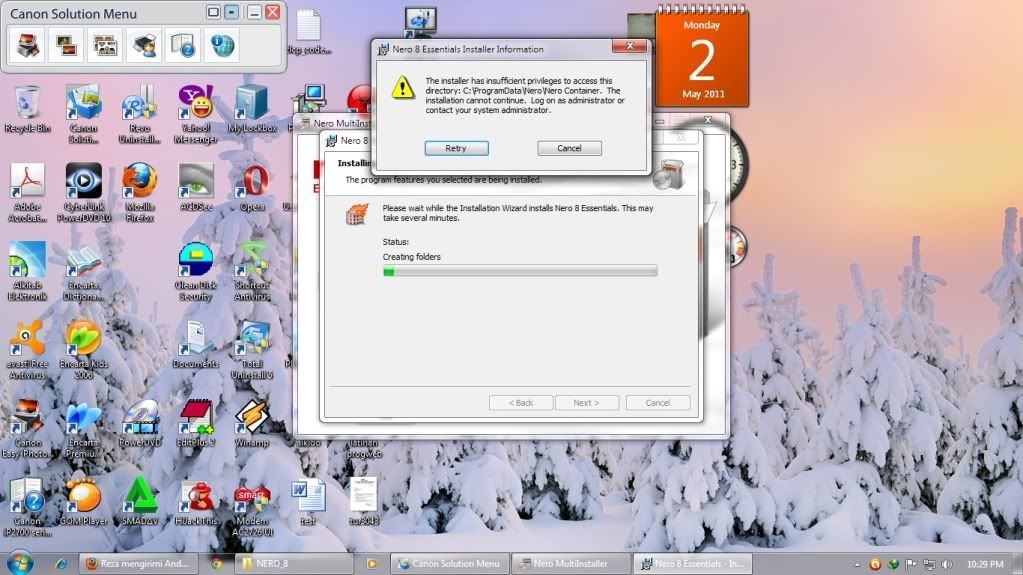
Task: Select the tu3043 document desktop icon
Action: click(363, 502)
